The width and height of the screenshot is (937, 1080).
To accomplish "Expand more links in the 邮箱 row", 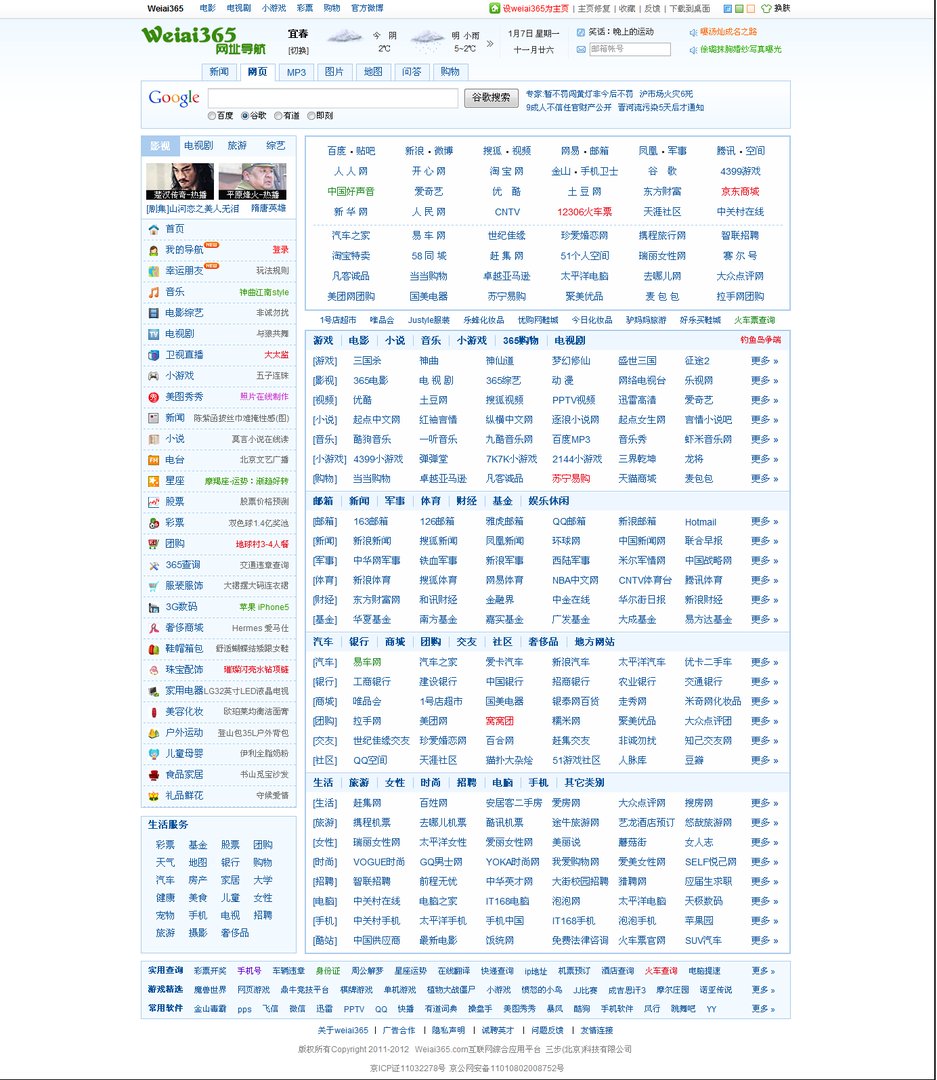I will click(x=764, y=522).
